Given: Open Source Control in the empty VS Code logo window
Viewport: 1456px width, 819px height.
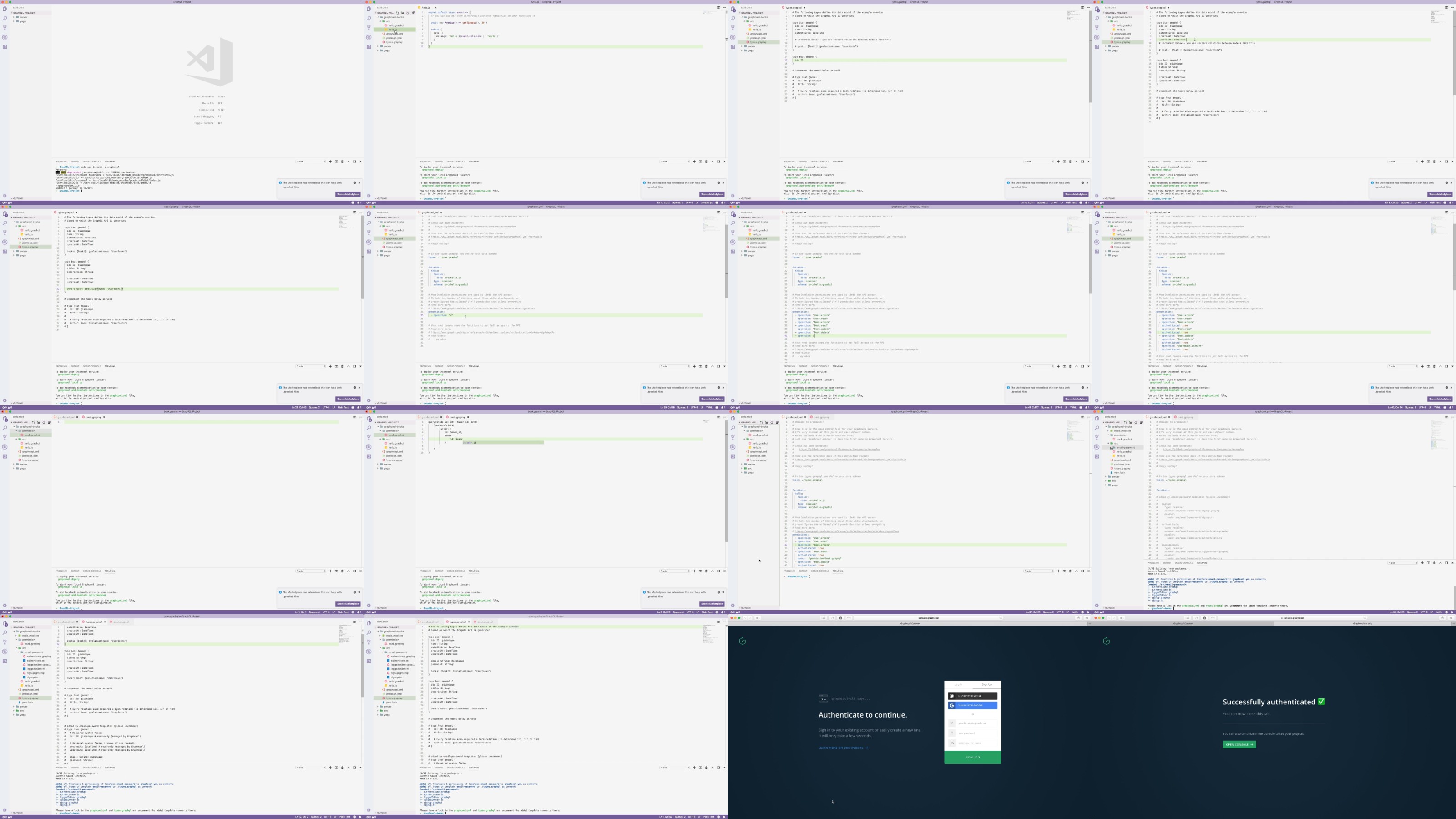Looking at the screenshot, I should [5, 28].
